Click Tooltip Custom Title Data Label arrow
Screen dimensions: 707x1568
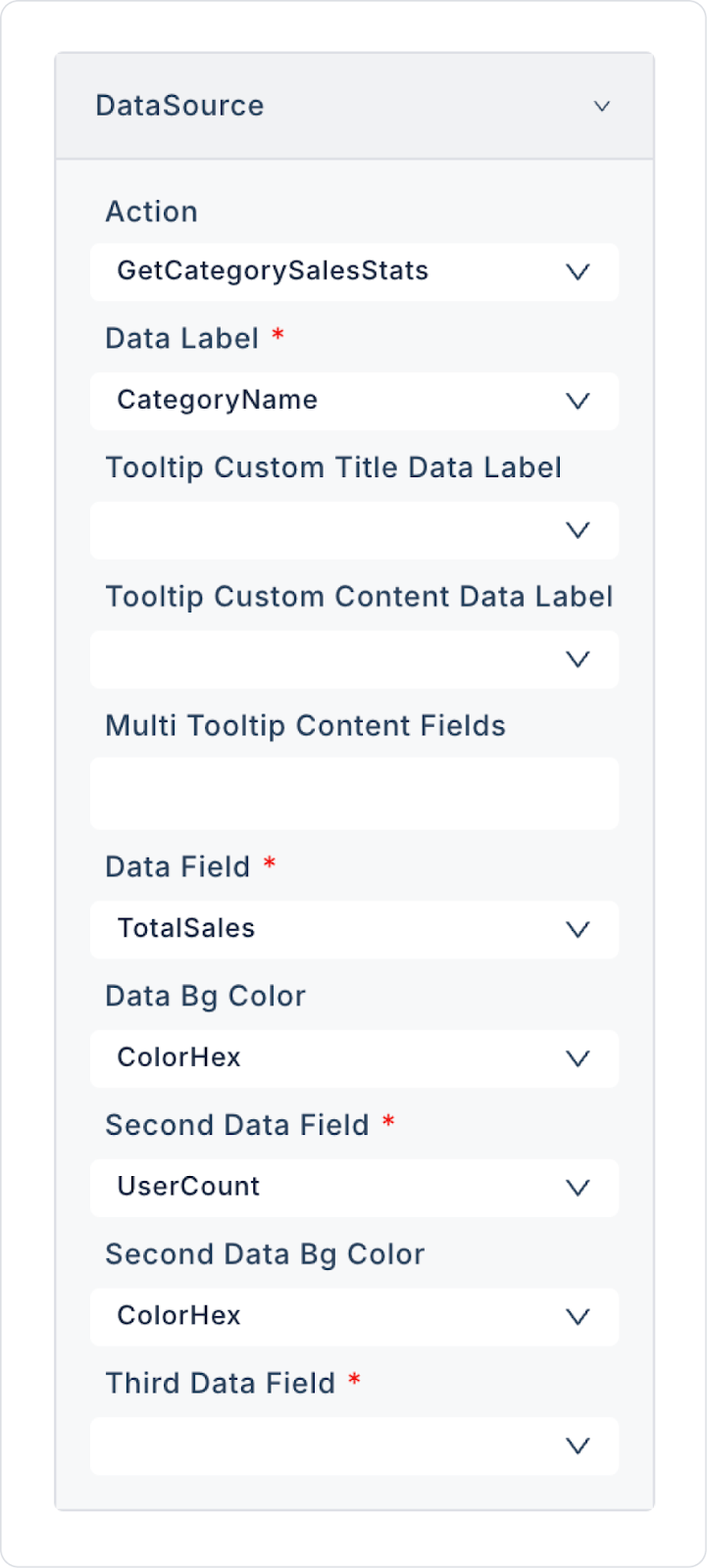578,530
